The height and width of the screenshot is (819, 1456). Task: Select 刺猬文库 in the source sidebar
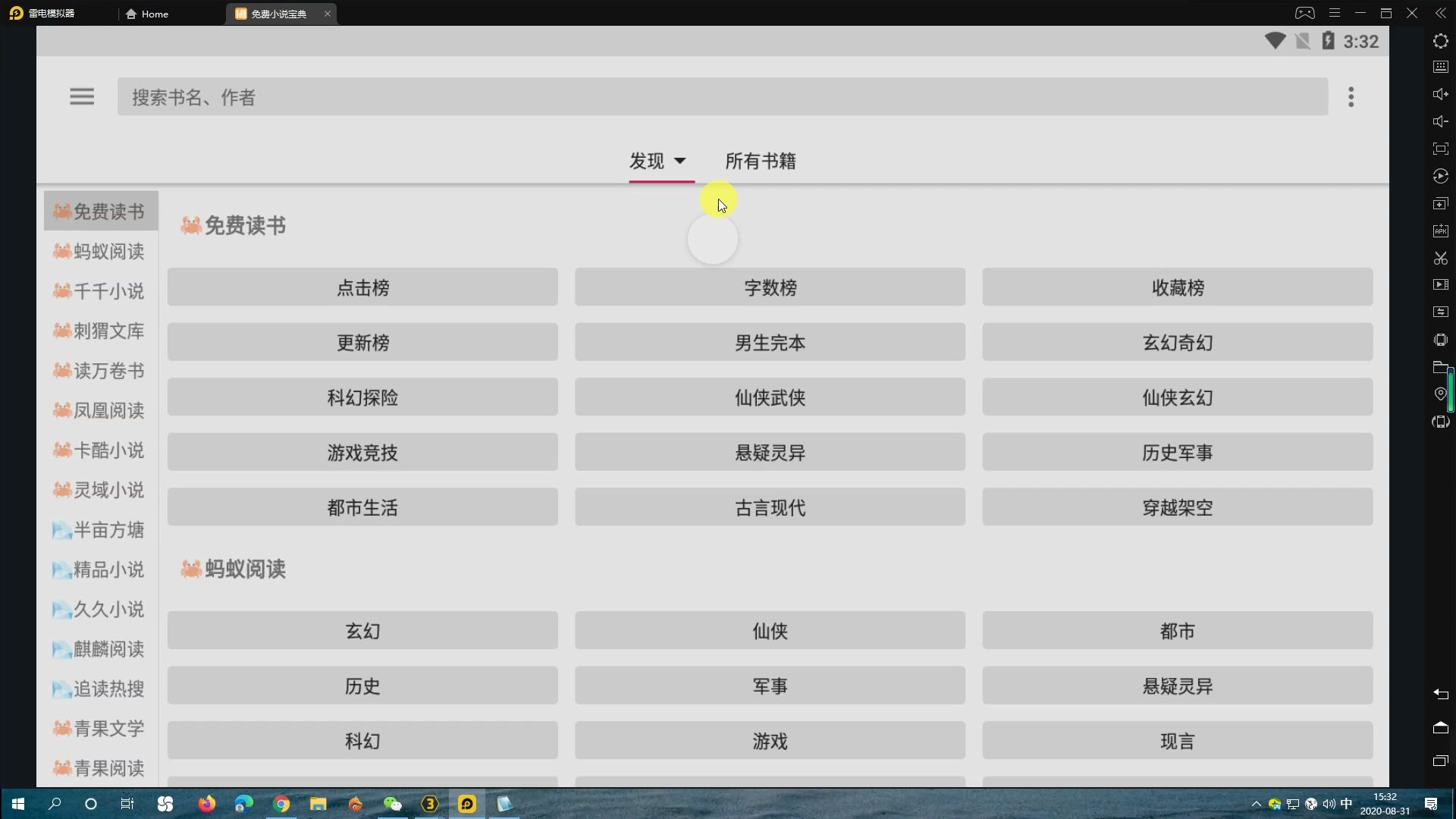[101, 331]
